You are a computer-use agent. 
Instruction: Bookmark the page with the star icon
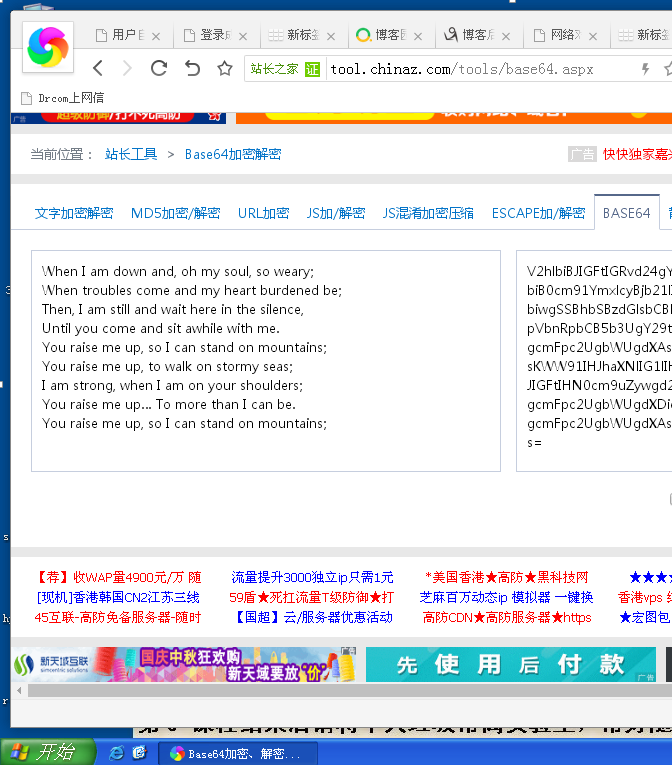click(x=224, y=68)
